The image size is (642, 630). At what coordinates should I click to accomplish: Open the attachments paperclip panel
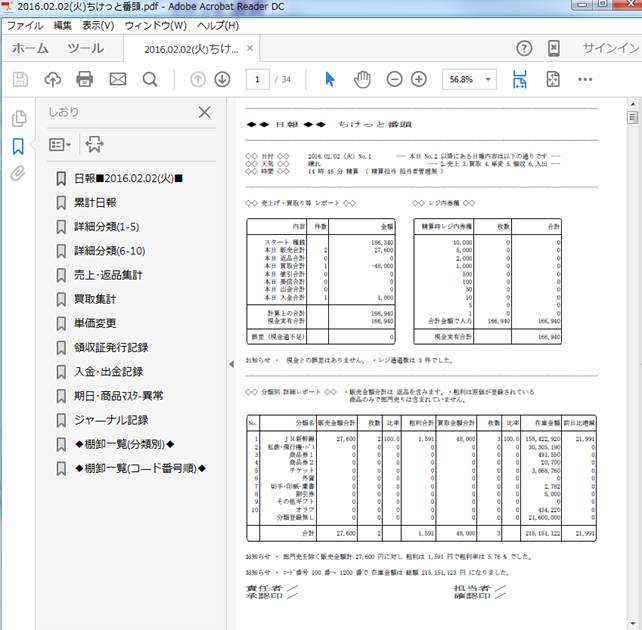tap(18, 174)
